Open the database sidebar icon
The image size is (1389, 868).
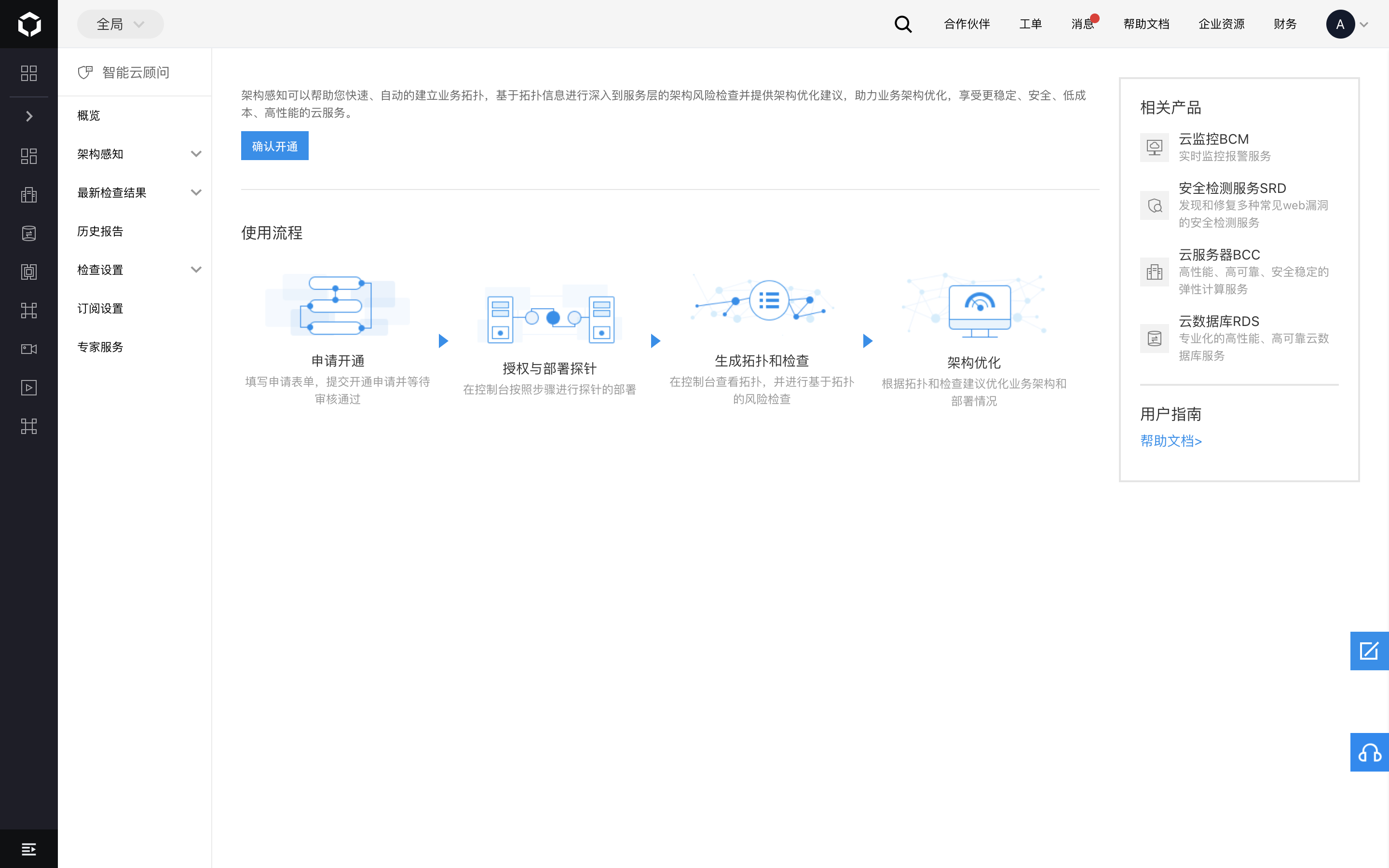coord(29,233)
